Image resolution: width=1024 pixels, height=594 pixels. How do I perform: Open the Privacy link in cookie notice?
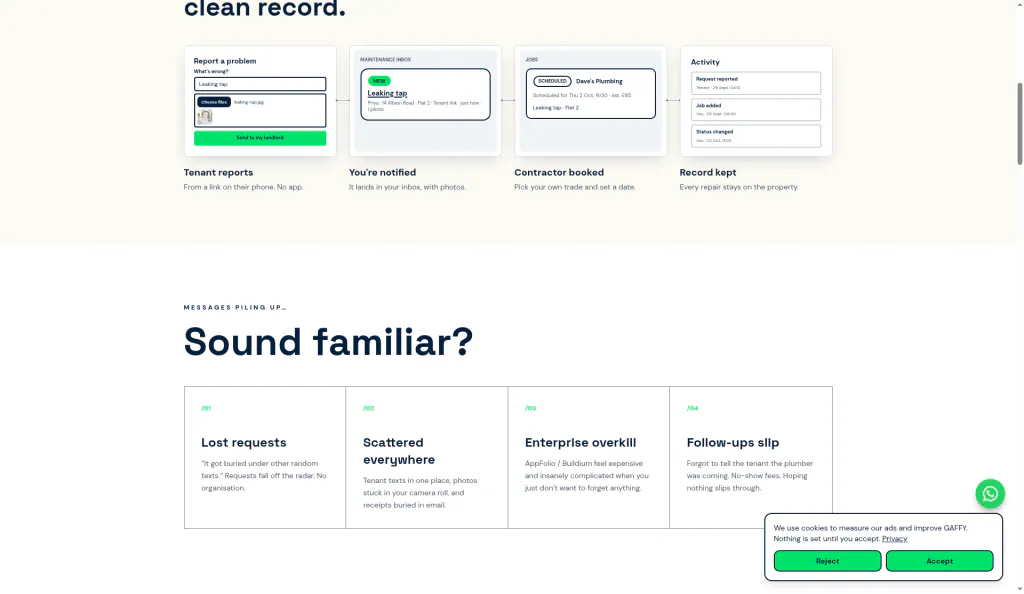pos(894,539)
